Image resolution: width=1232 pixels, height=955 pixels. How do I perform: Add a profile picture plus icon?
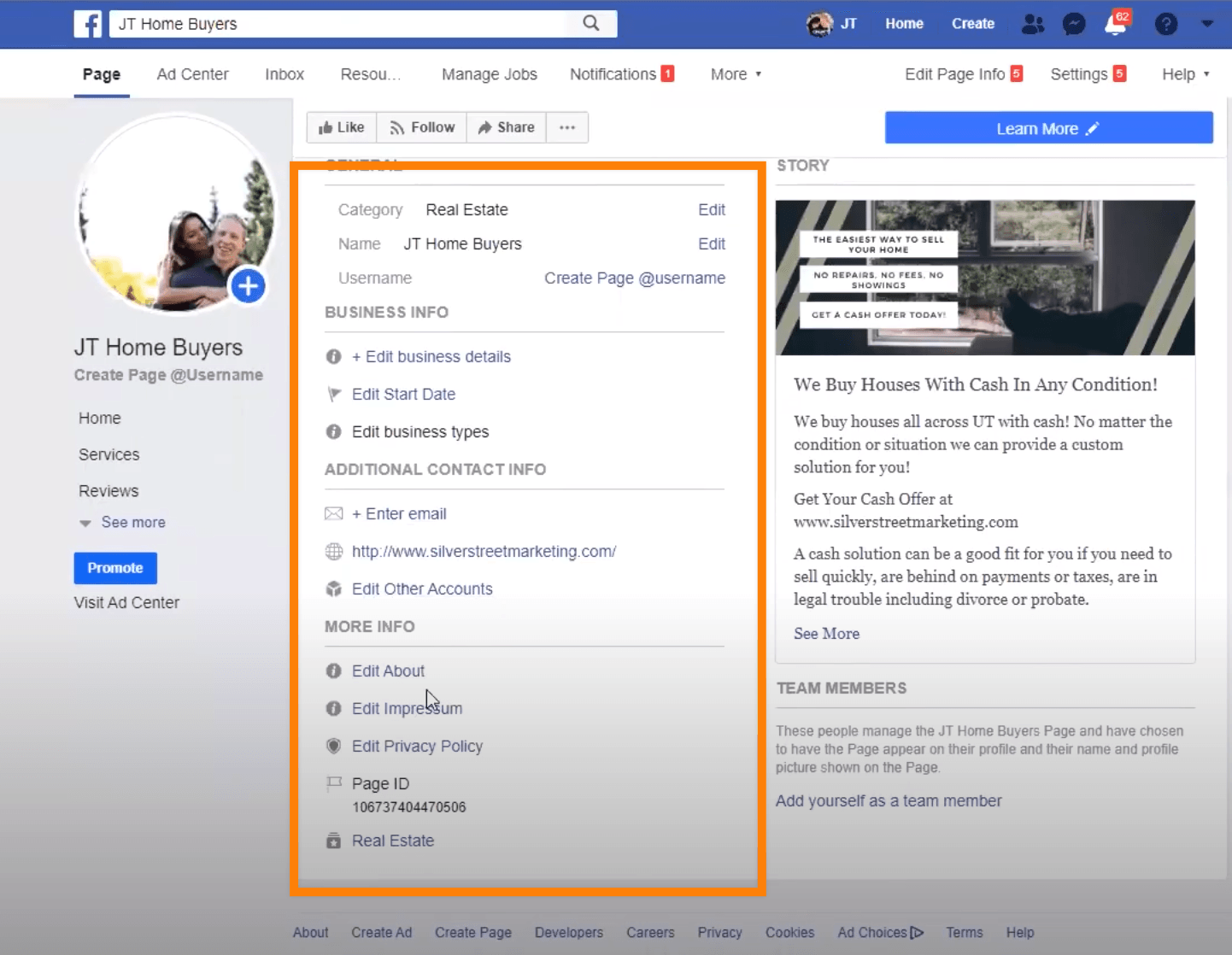[248, 286]
